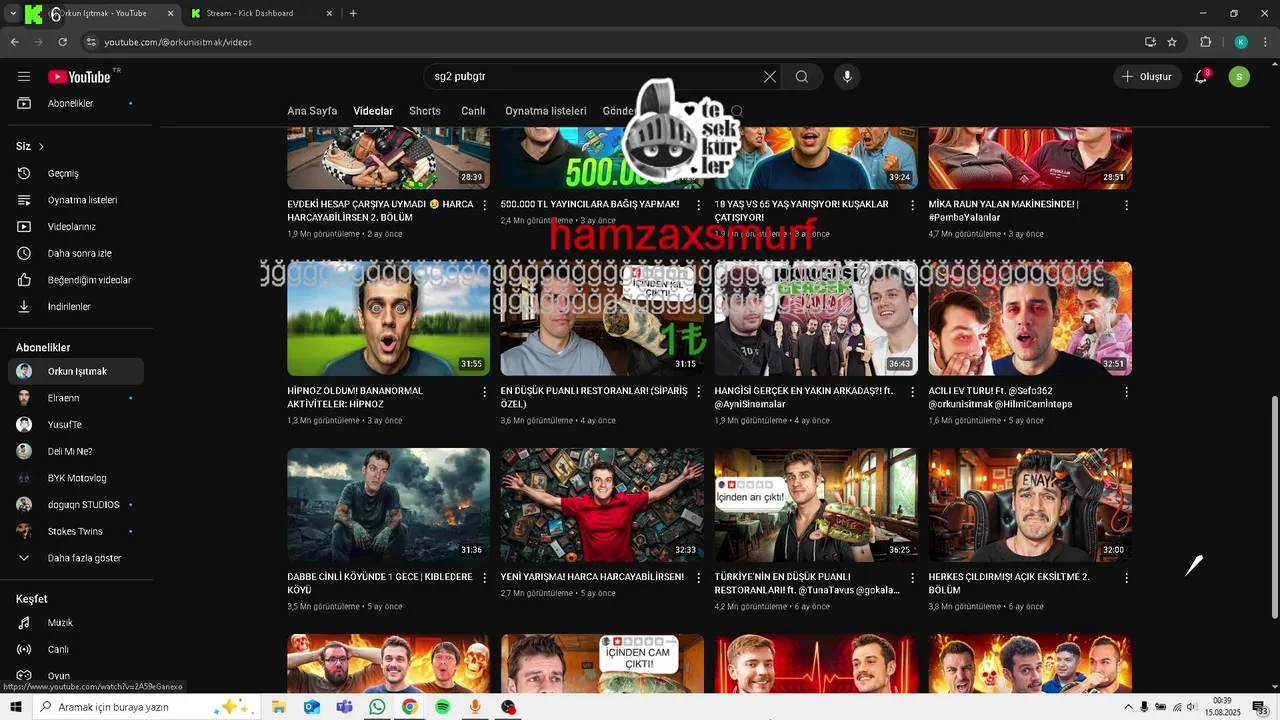Open Geçmiş history in sidebar

[76, 174]
